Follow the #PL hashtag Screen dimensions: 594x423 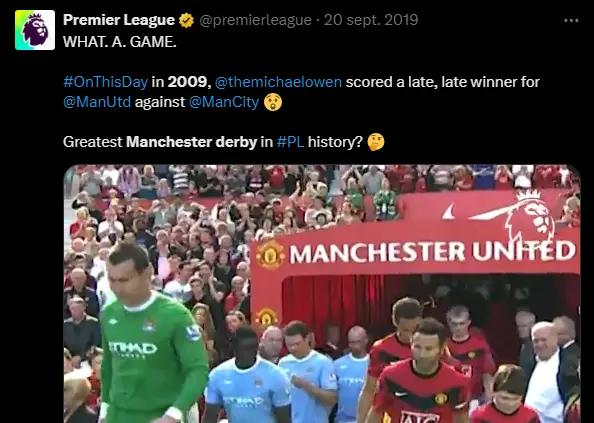pyautogui.click(x=290, y=142)
